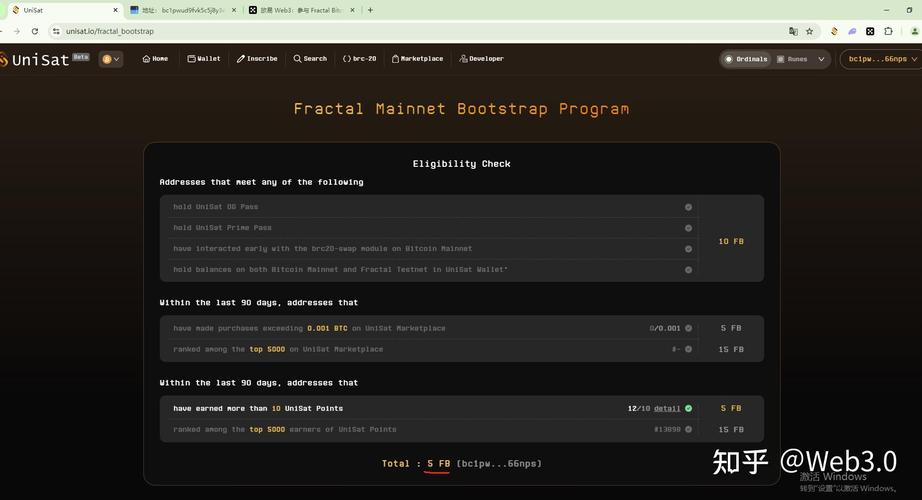
Task: Click status dot for hold balances row
Action: pos(688,270)
